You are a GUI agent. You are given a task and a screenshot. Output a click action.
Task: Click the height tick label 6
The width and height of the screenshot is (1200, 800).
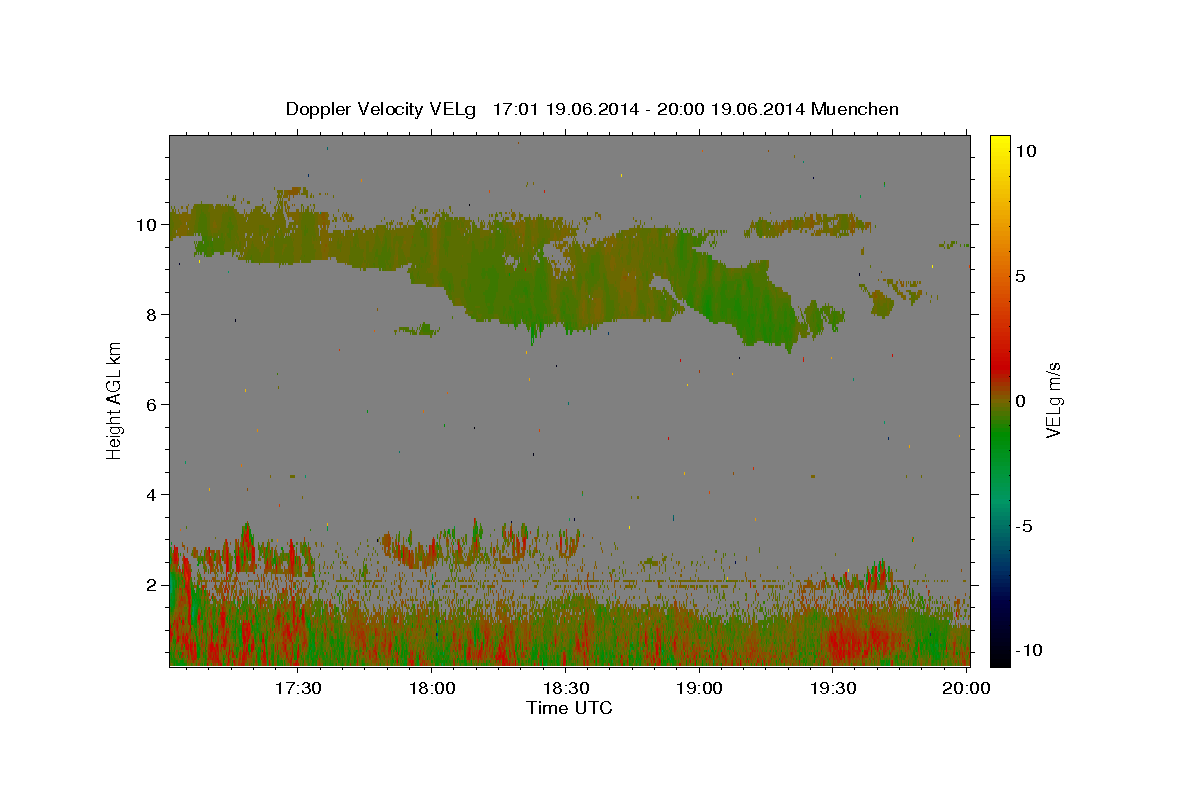(x=153, y=405)
